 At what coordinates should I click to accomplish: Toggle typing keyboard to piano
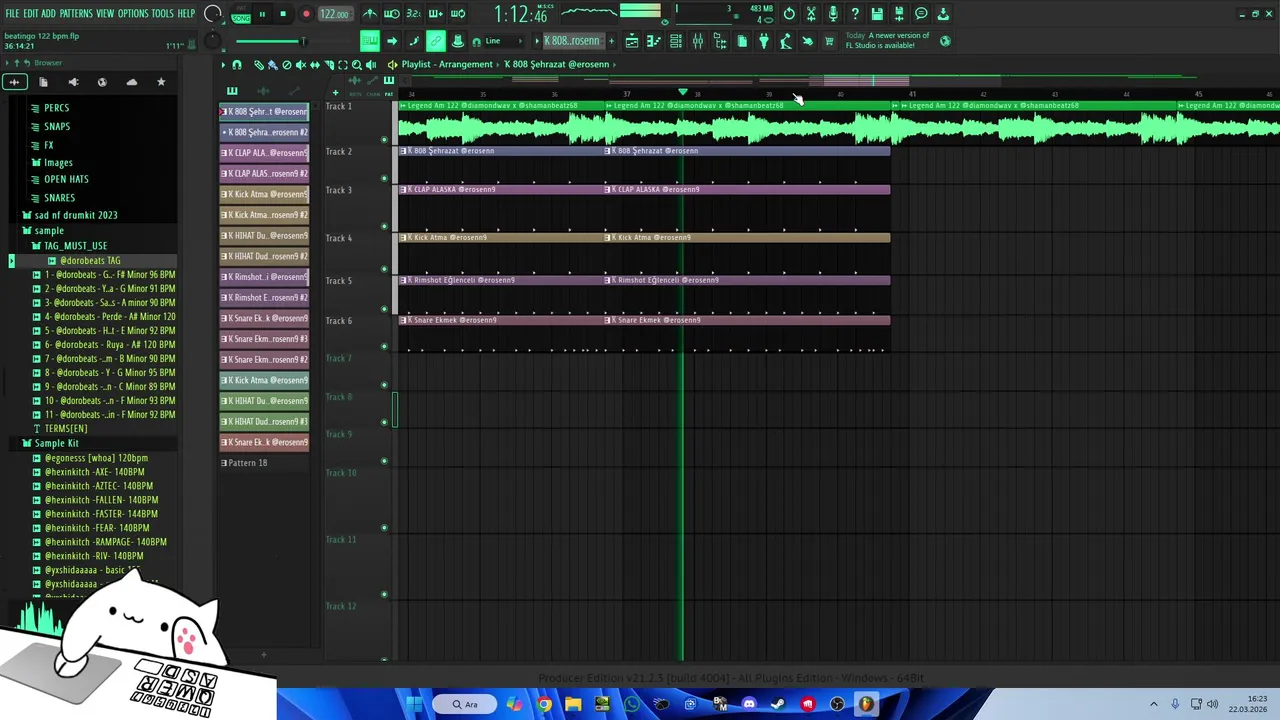[x=369, y=41]
